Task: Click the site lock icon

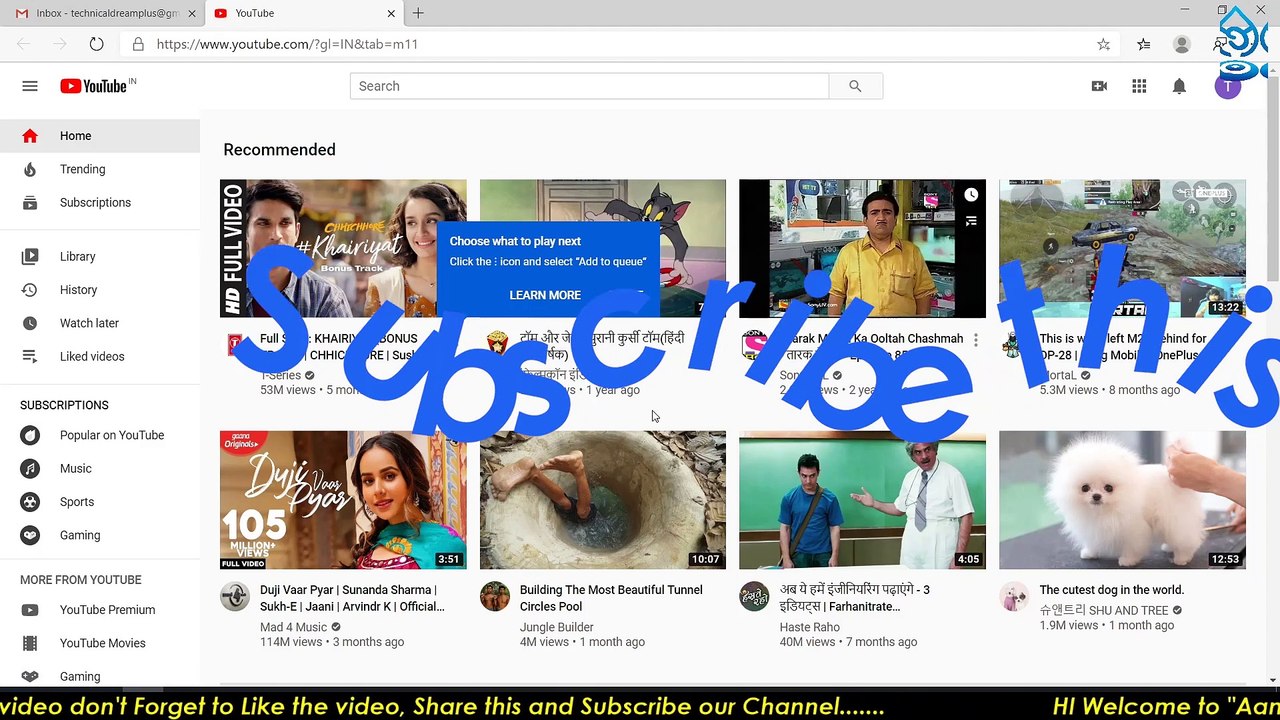Action: click(138, 44)
